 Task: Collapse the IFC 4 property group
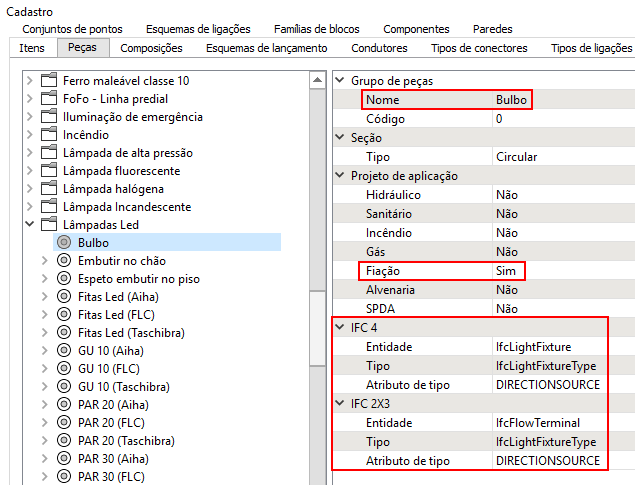pyautogui.click(x=341, y=328)
